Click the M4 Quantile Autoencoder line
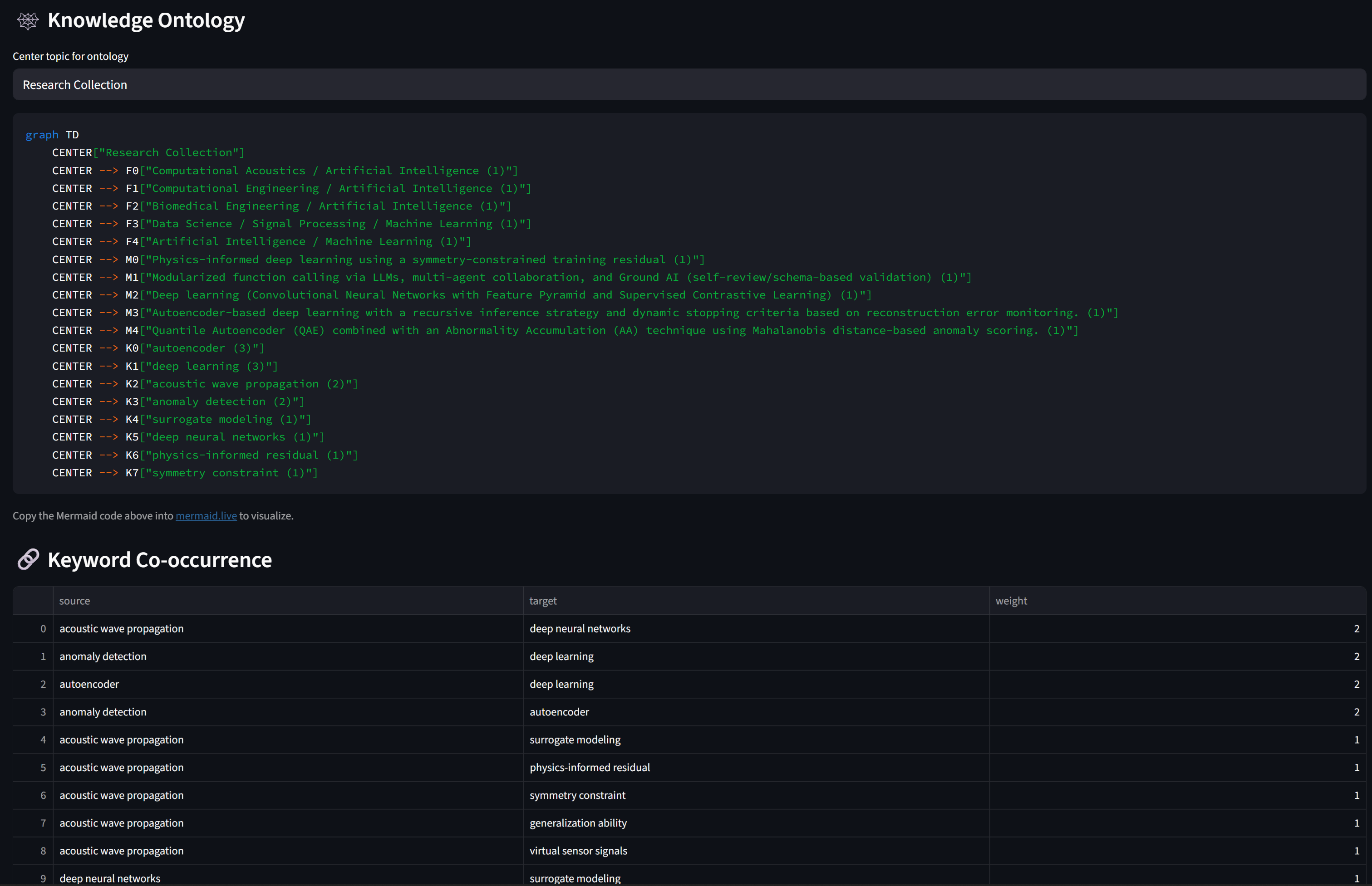 pos(566,330)
